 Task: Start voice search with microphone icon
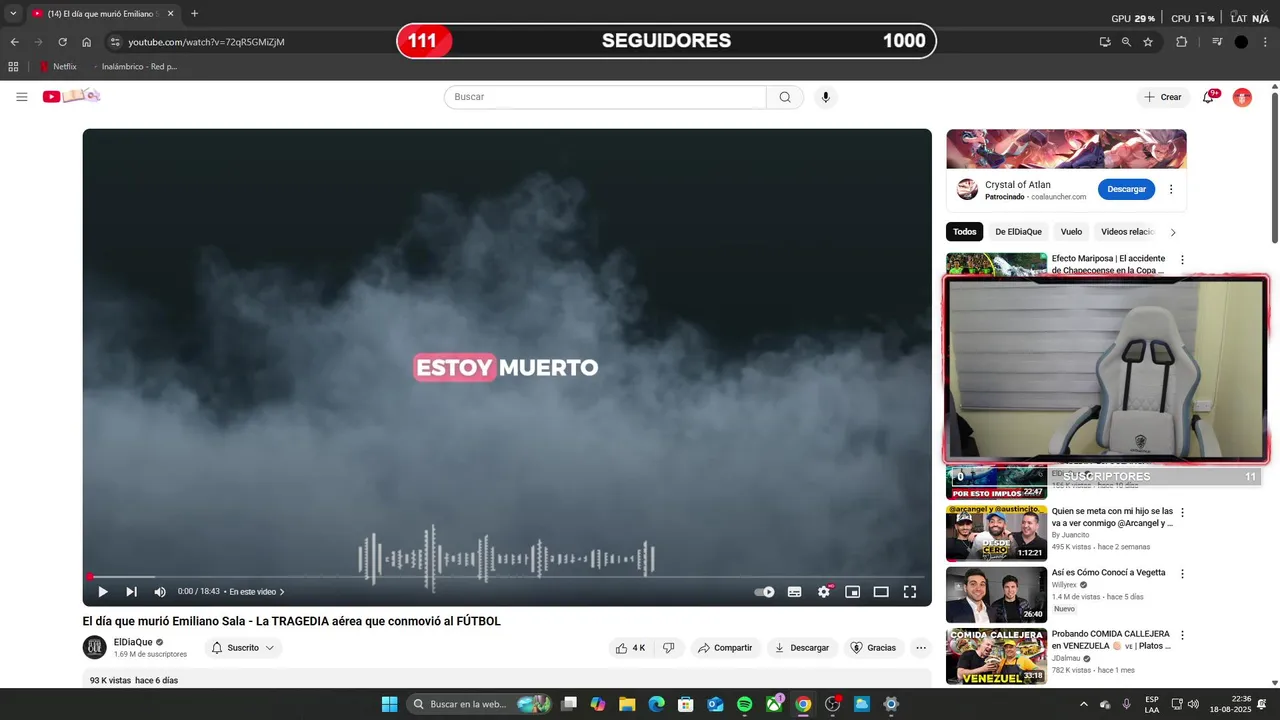click(825, 97)
